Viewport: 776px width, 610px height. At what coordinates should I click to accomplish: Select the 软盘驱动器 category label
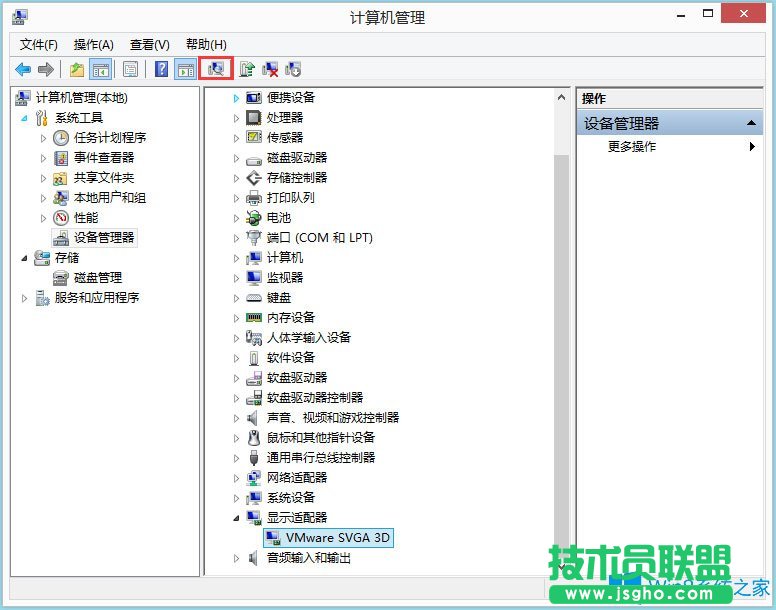(297, 378)
